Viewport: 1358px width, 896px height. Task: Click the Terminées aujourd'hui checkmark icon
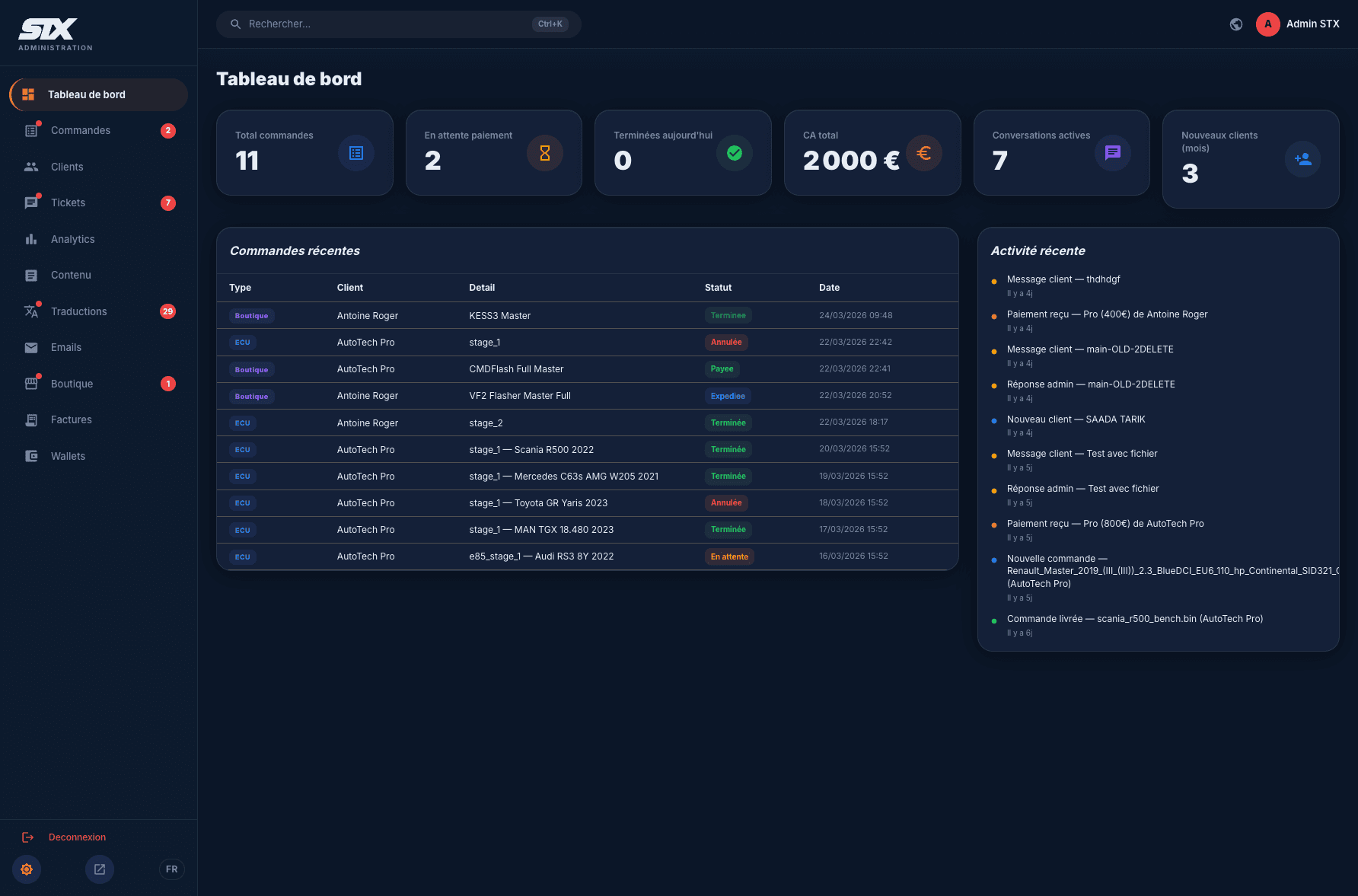(735, 153)
